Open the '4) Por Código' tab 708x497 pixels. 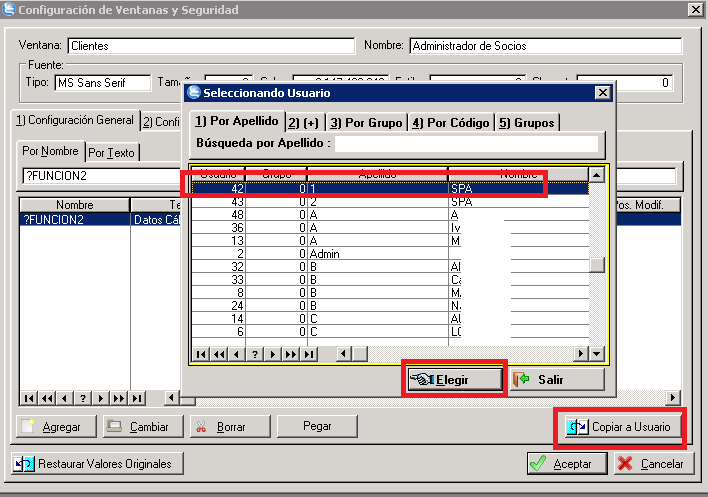tap(450, 123)
